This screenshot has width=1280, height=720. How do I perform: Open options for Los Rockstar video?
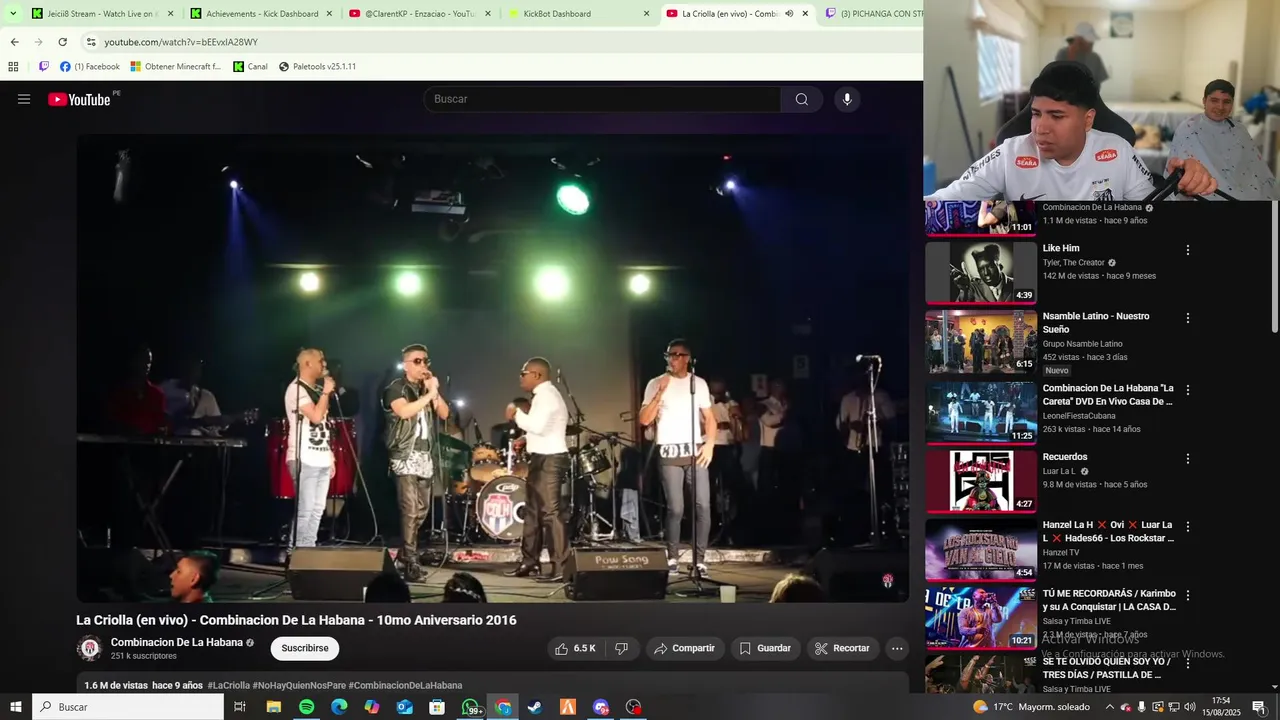coord(1188,526)
